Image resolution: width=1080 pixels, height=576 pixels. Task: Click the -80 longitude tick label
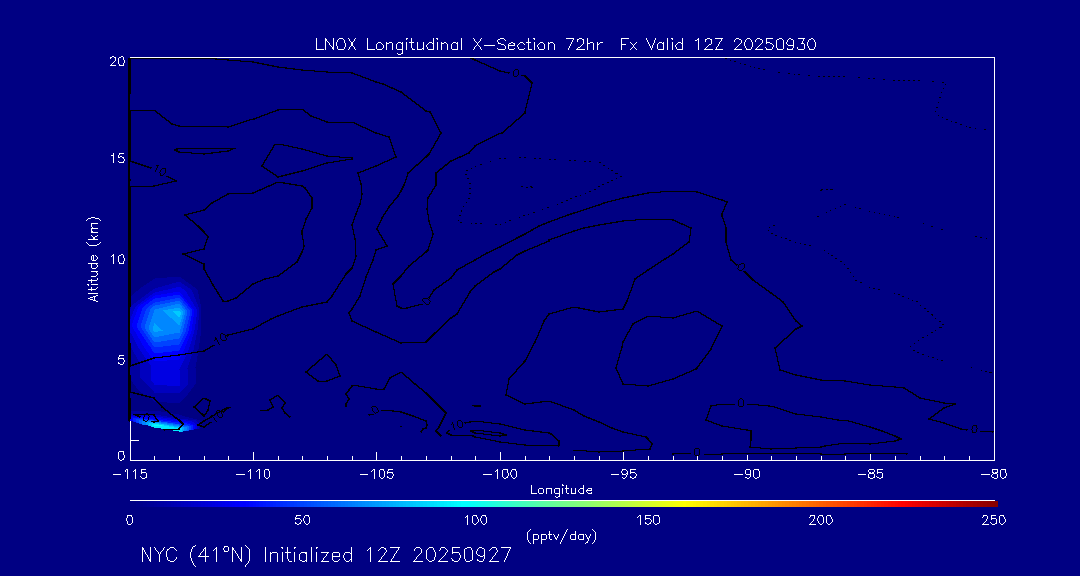pyautogui.click(x=992, y=473)
